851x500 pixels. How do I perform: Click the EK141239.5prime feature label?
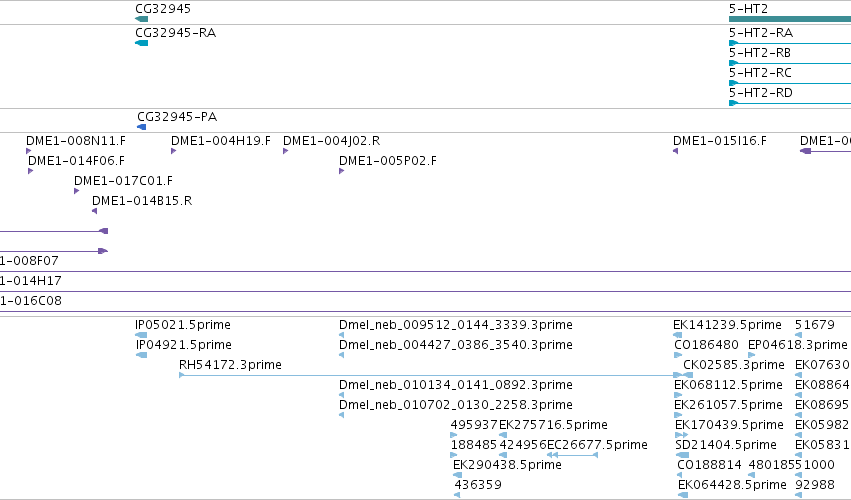[727, 325]
